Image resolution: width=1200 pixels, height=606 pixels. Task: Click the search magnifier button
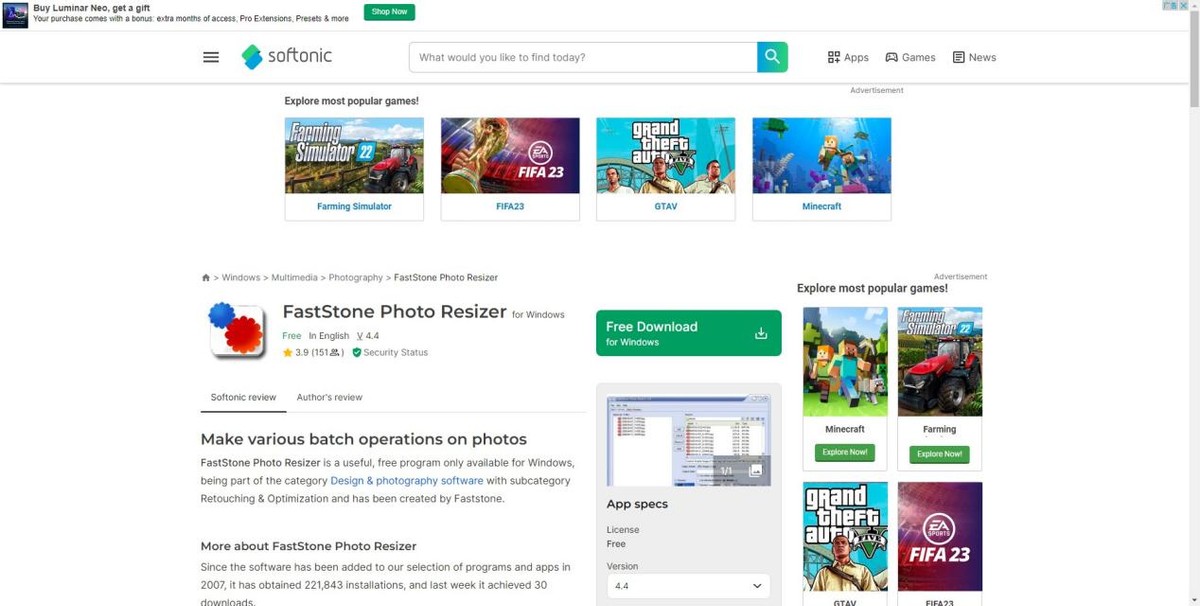pyautogui.click(x=772, y=57)
